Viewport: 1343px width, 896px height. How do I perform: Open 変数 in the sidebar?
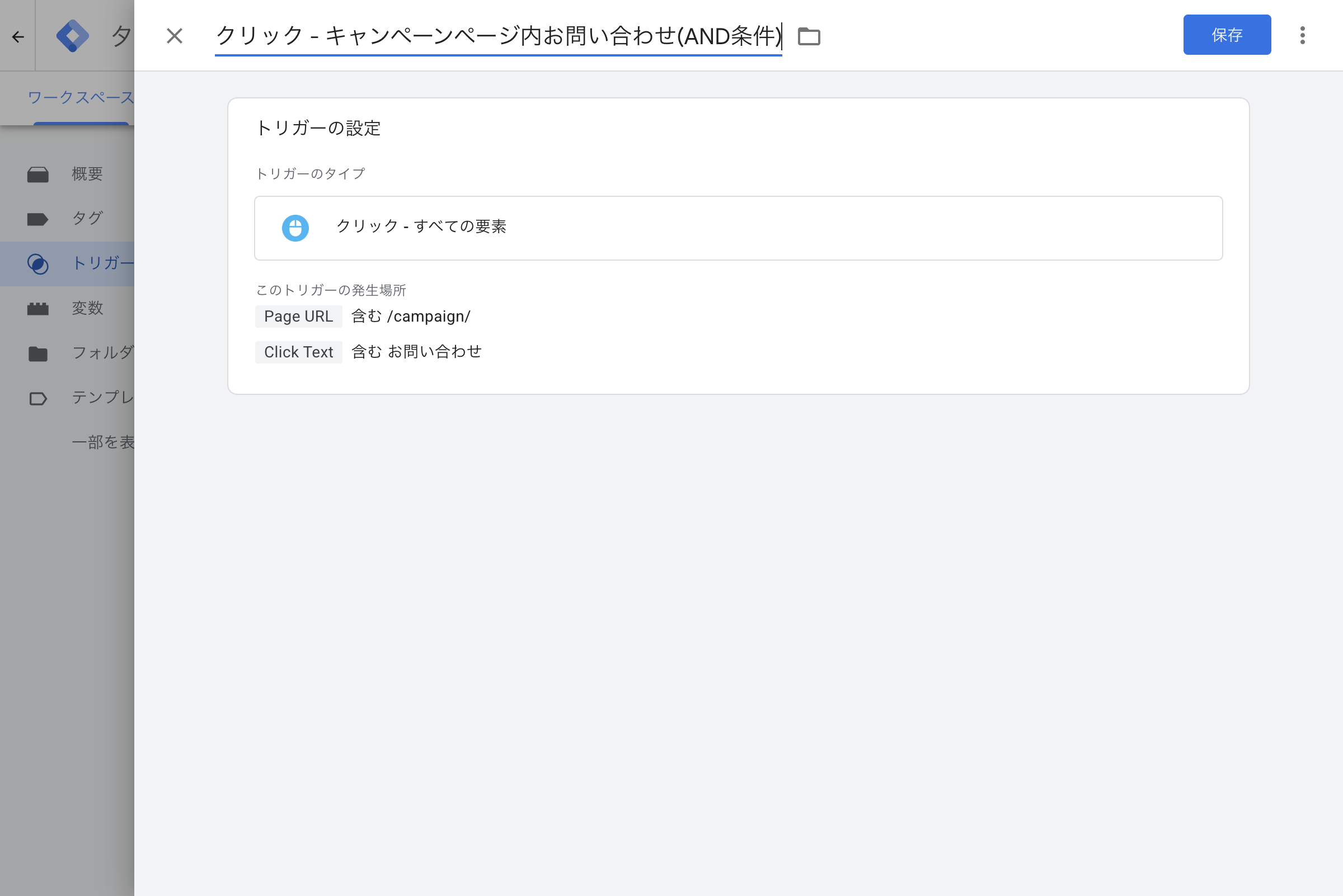click(x=87, y=308)
